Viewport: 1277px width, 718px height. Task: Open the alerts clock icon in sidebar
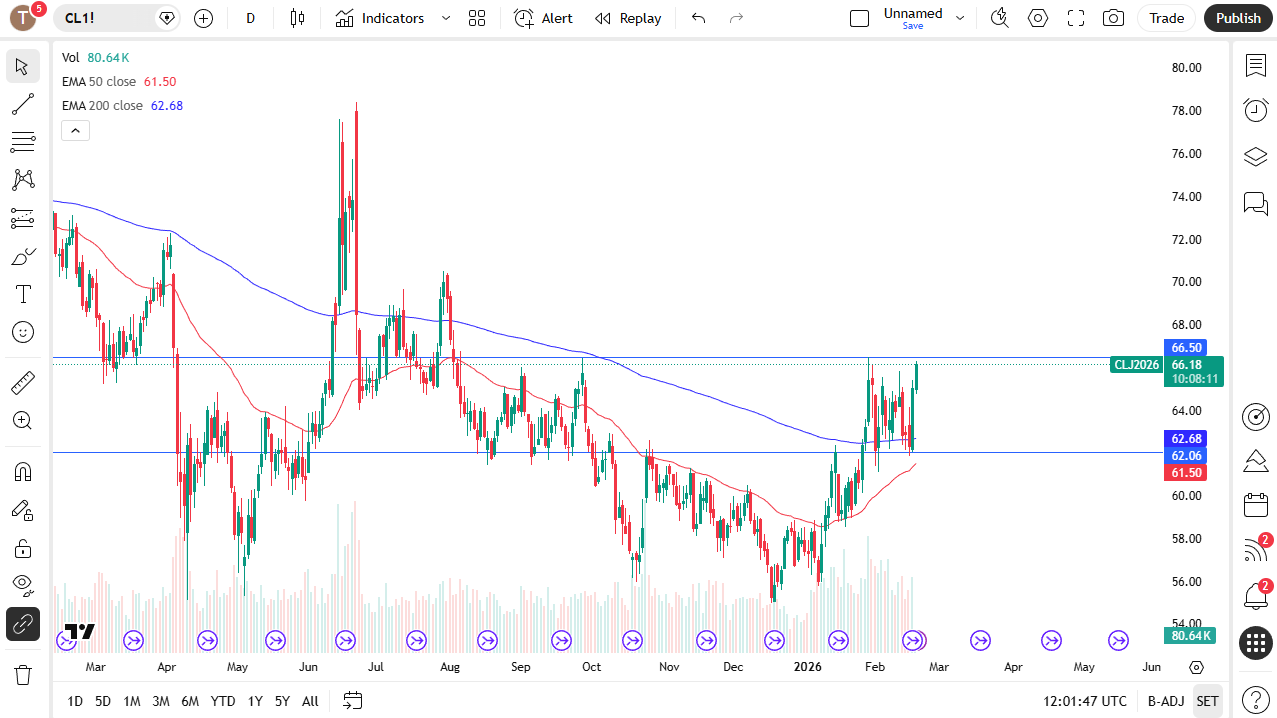(x=1256, y=110)
